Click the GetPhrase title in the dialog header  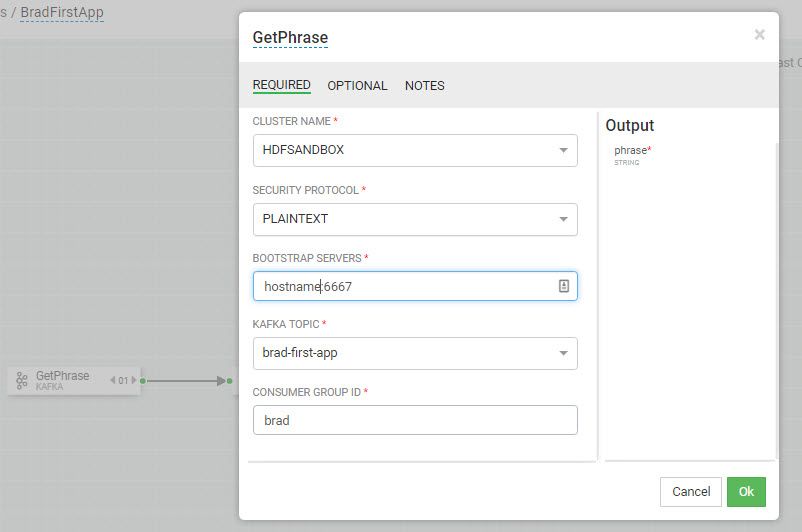click(x=290, y=38)
